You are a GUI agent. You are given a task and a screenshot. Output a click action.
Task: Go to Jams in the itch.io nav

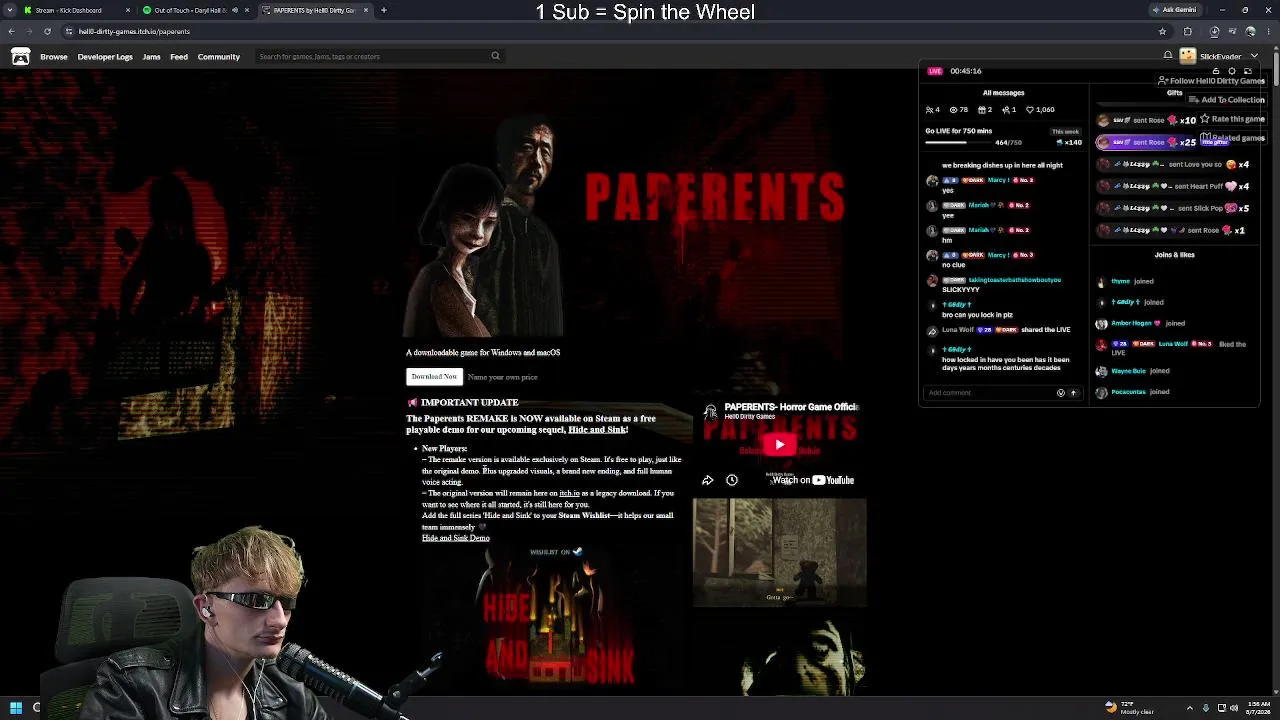point(151,57)
